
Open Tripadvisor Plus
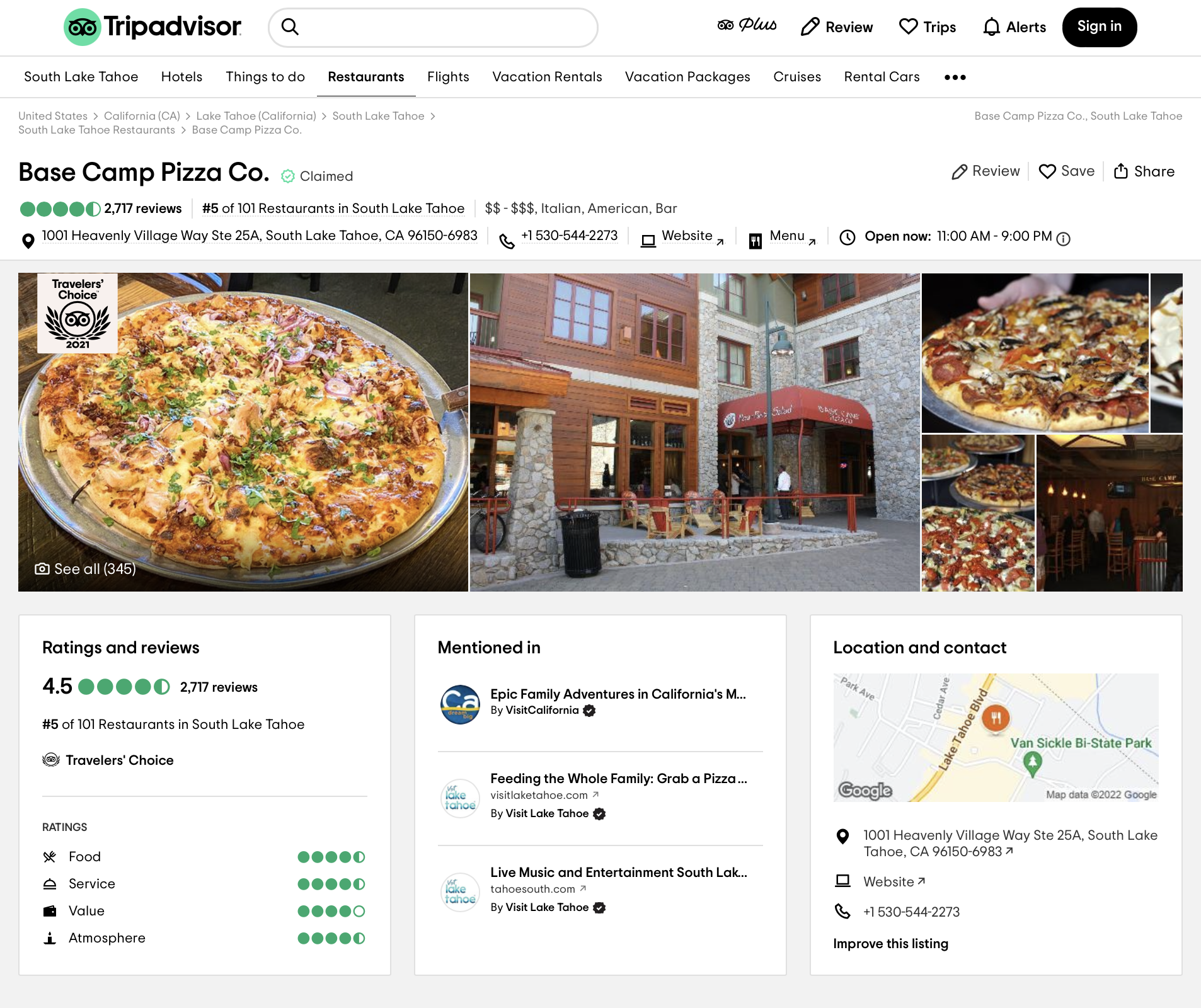747,26
